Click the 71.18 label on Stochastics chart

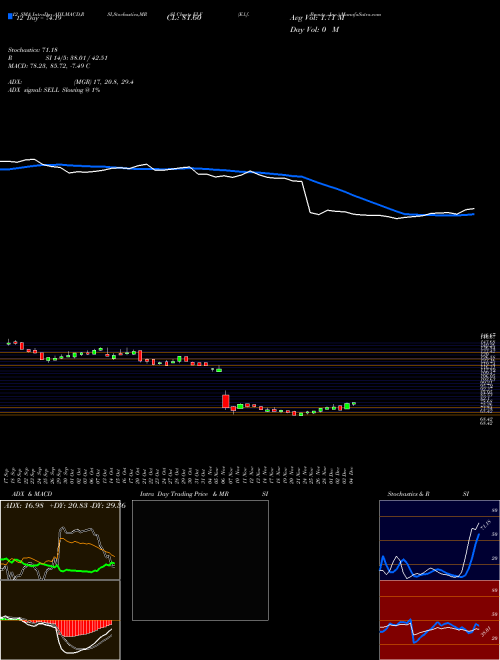[486, 526]
